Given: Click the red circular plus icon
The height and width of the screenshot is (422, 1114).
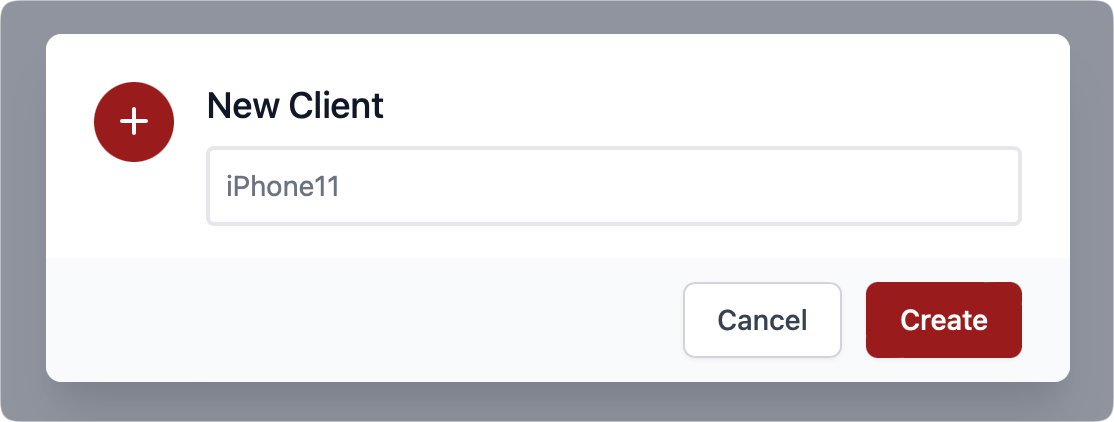Looking at the screenshot, I should tap(134, 122).
